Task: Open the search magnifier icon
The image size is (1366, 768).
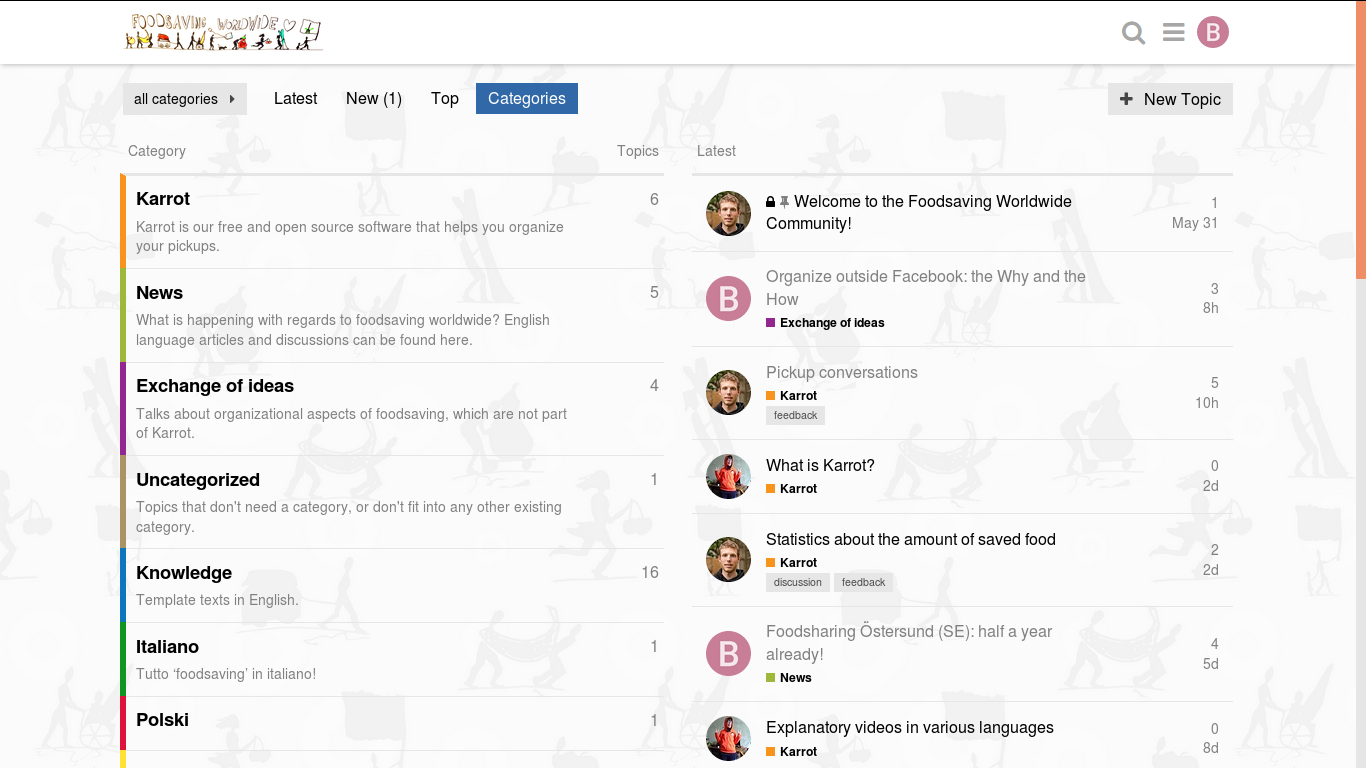Action: click(x=1133, y=33)
